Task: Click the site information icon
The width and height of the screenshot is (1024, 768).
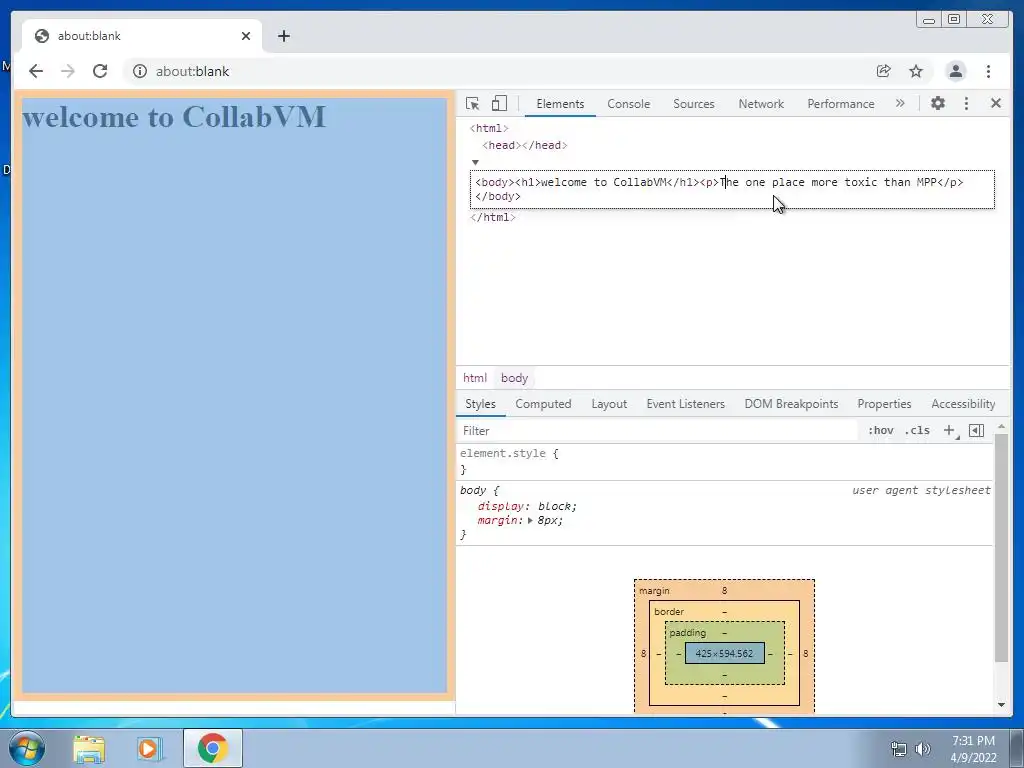Action: coord(140,71)
